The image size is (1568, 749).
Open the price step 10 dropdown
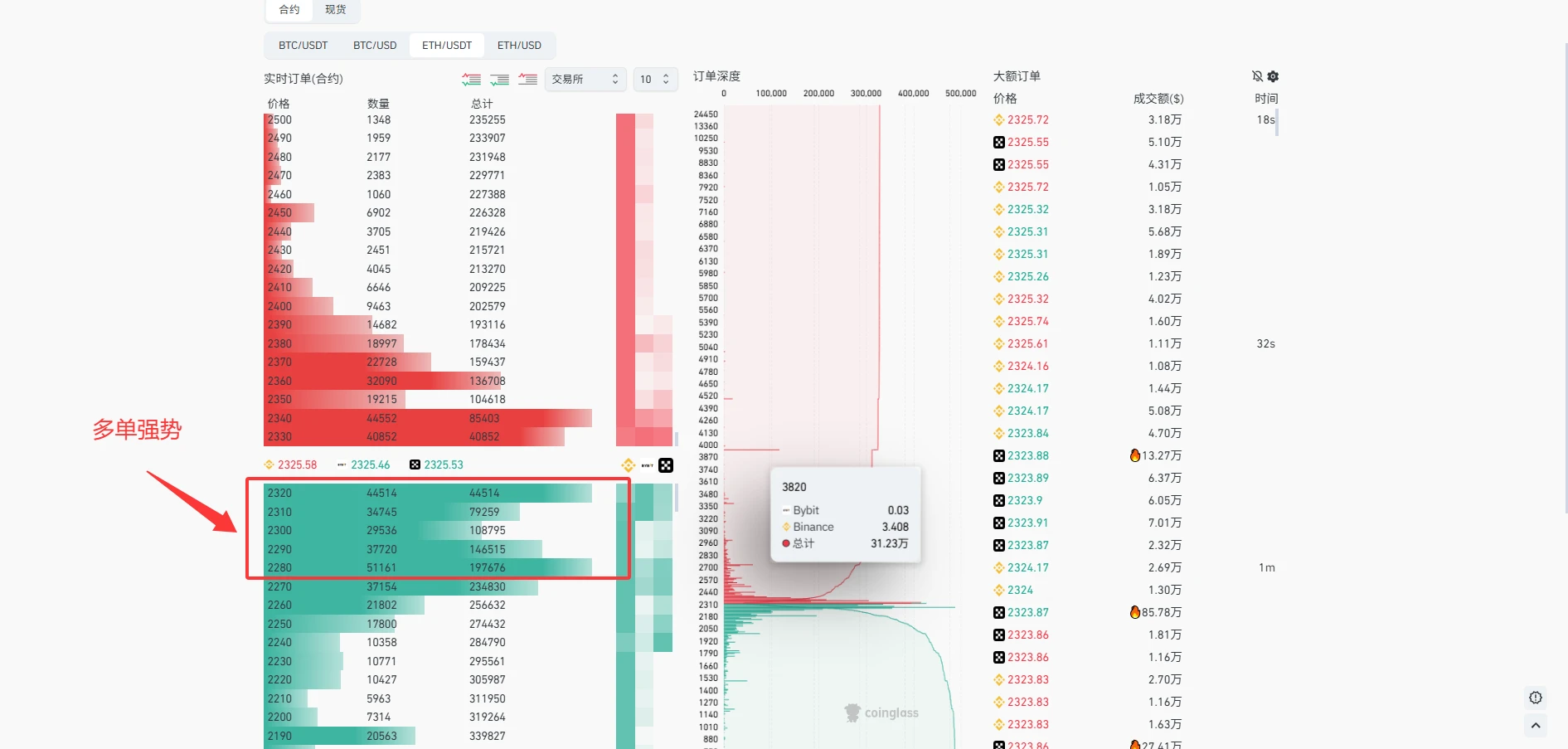(x=655, y=80)
